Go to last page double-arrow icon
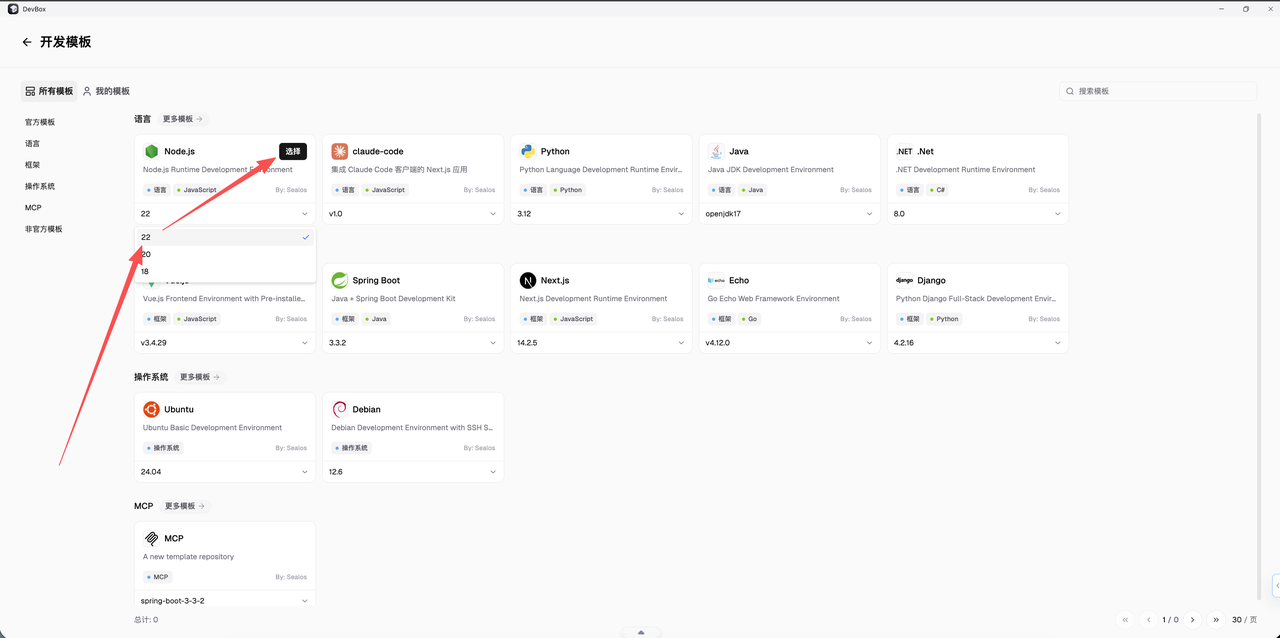Image resolution: width=1280 pixels, height=638 pixels. coord(1216,620)
